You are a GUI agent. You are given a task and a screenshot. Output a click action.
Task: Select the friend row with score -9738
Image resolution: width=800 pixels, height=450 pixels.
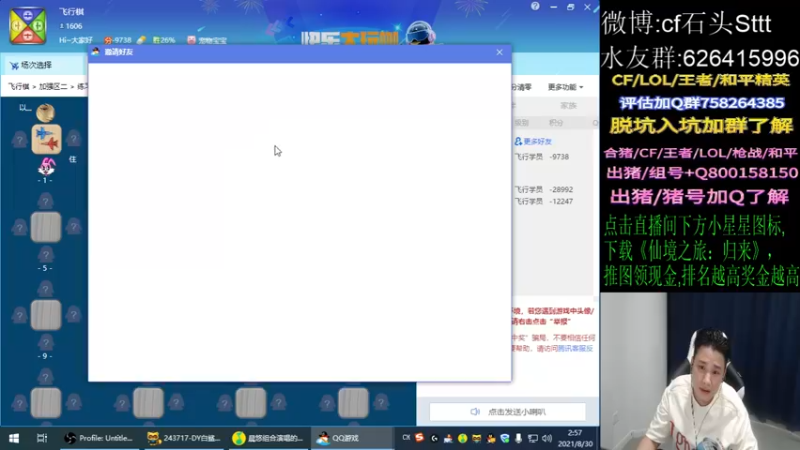point(554,157)
